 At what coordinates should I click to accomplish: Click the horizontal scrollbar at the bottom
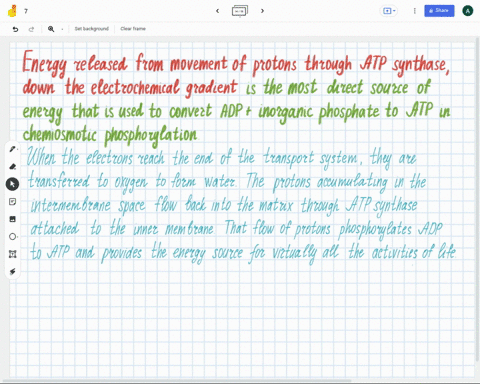[x=177, y=381]
